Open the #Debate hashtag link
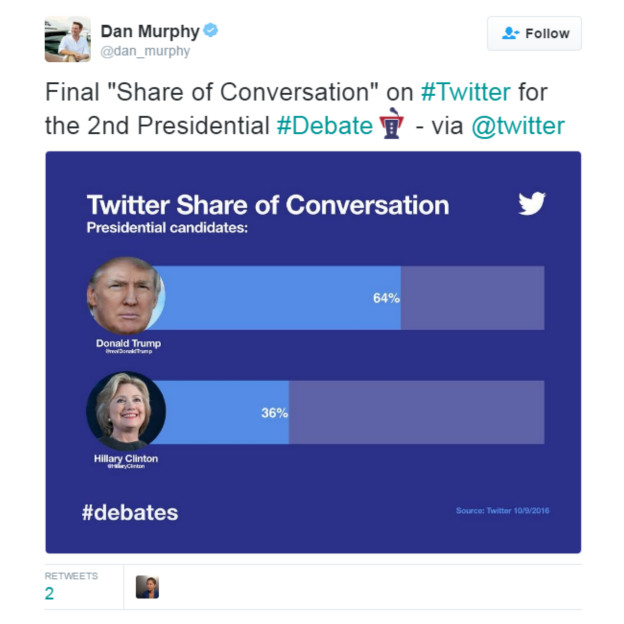The image size is (624, 624). [325, 126]
